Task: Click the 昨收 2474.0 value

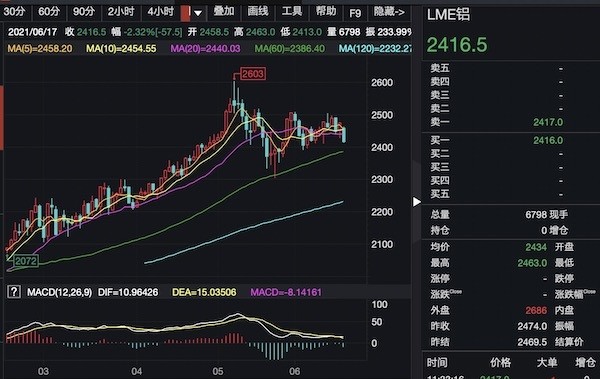Action: click(x=532, y=326)
